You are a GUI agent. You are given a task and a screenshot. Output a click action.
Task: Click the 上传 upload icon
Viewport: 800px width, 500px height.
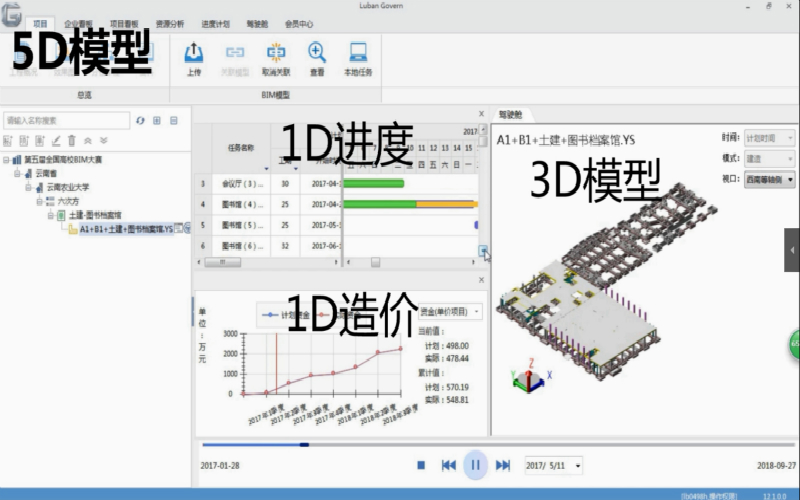tap(194, 53)
